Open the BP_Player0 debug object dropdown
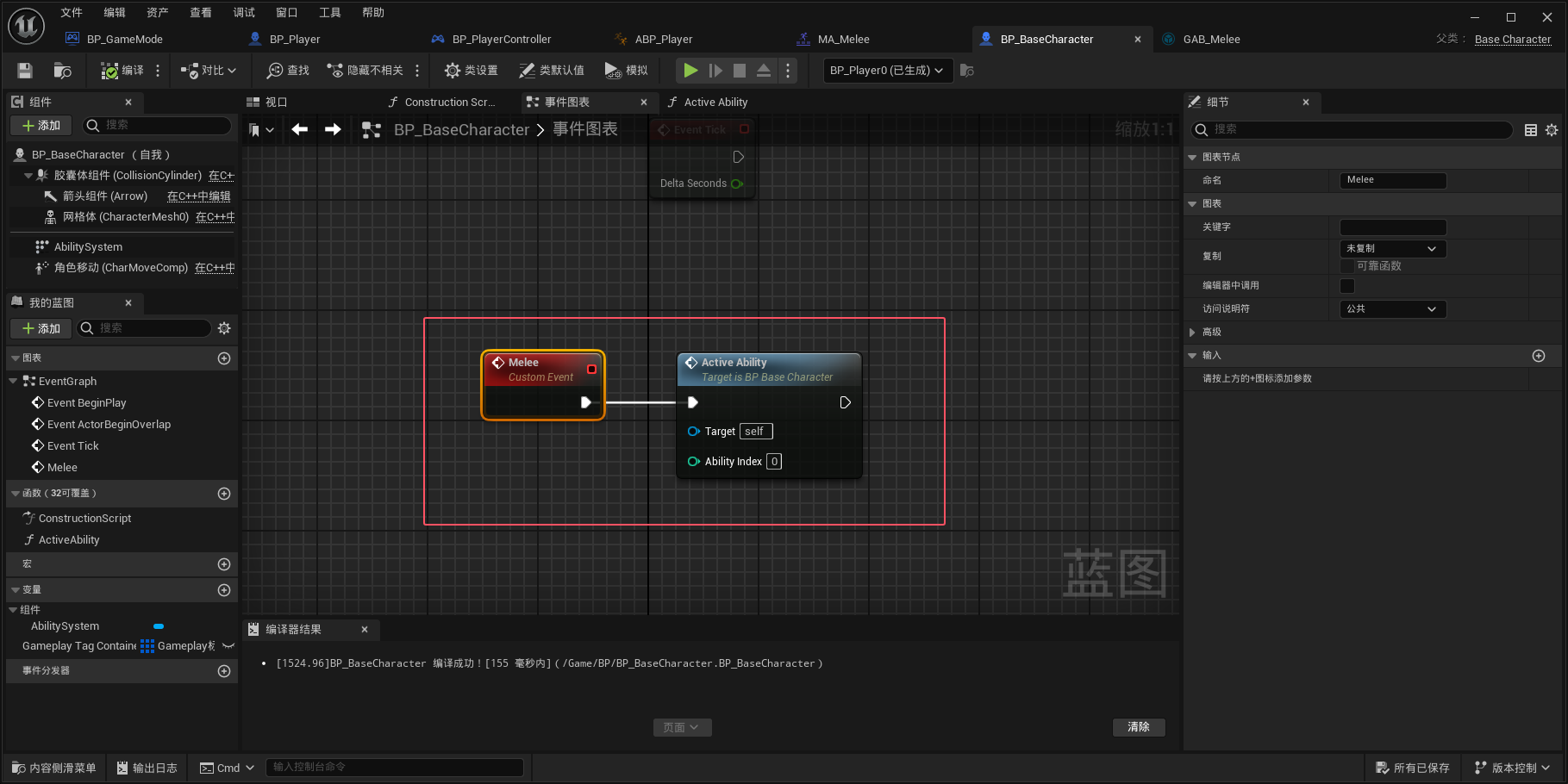The width and height of the screenshot is (1568, 784). [x=887, y=71]
